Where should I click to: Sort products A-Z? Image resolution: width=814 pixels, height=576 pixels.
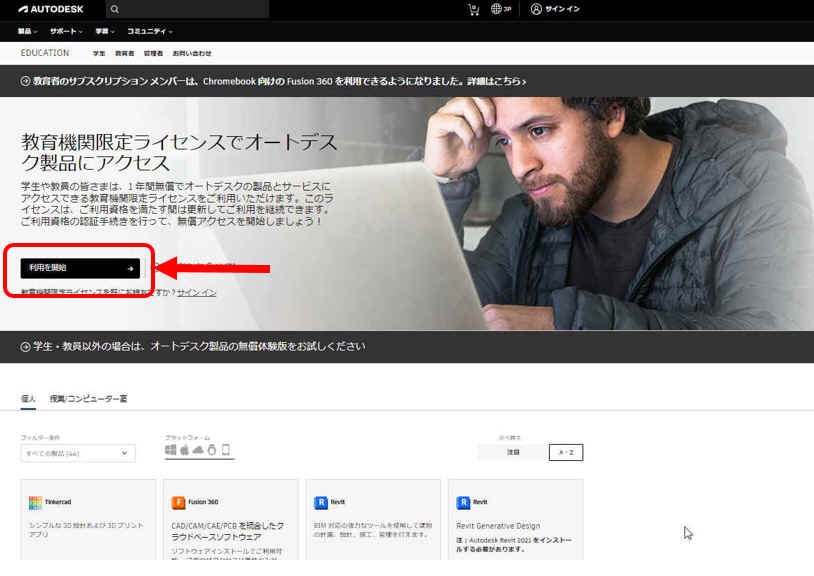(566, 452)
